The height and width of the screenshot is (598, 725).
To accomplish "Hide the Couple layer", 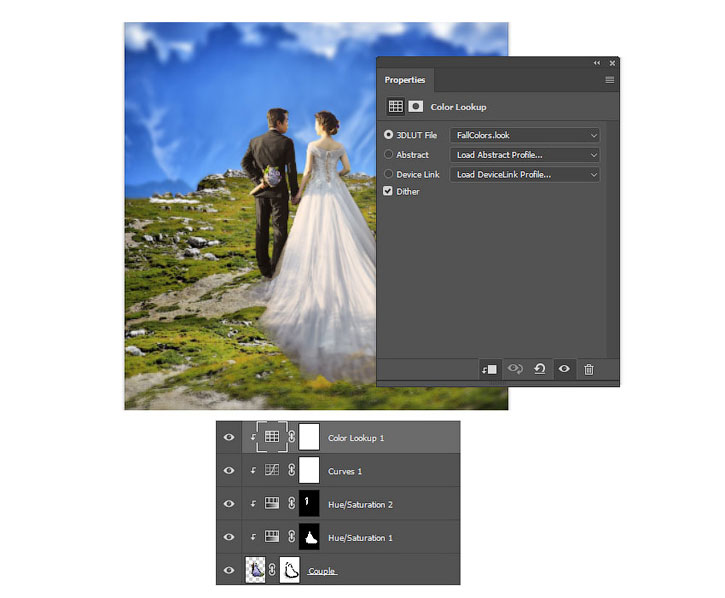I will (x=229, y=571).
